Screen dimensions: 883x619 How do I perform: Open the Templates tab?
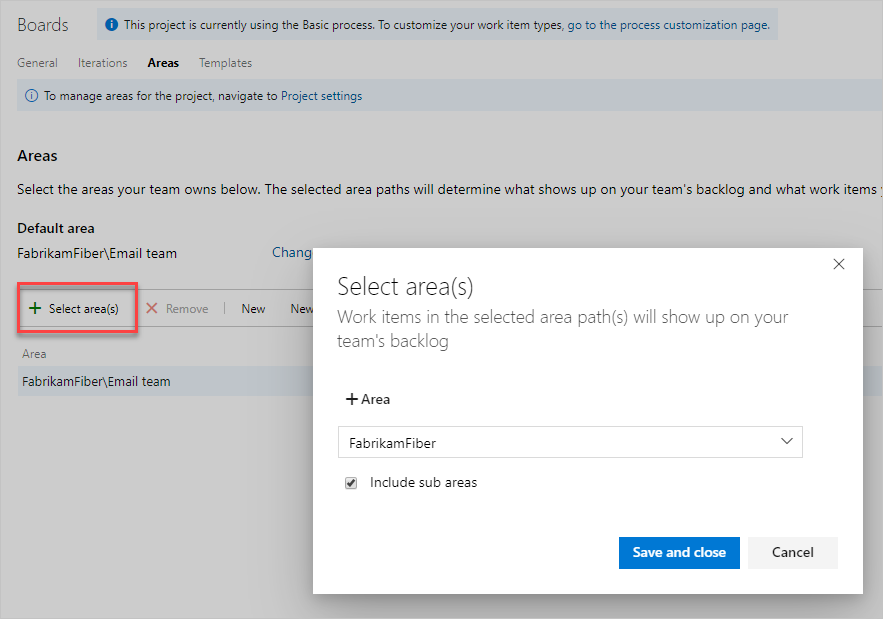(225, 63)
